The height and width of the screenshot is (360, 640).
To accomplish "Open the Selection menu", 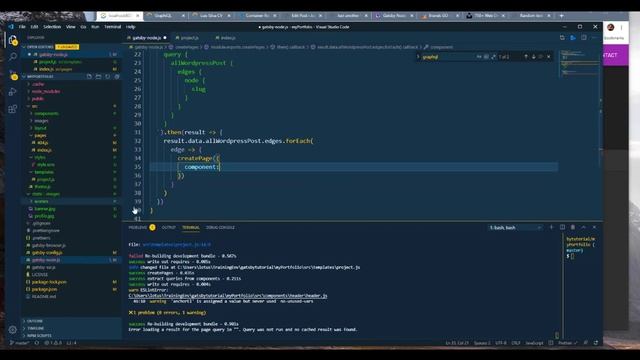I will tap(52, 27).
